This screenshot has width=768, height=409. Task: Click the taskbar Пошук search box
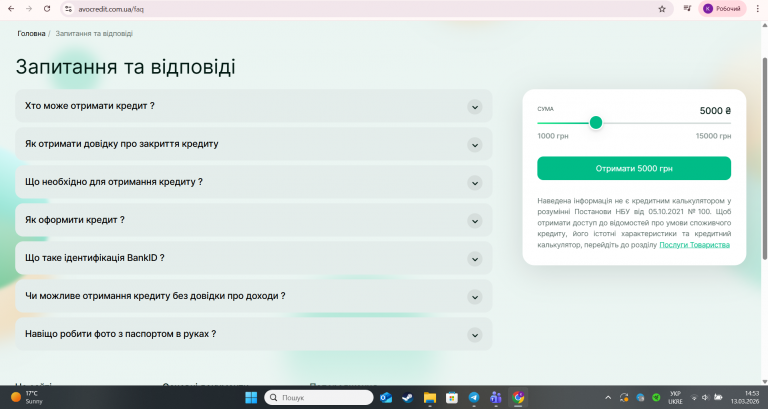click(319, 397)
